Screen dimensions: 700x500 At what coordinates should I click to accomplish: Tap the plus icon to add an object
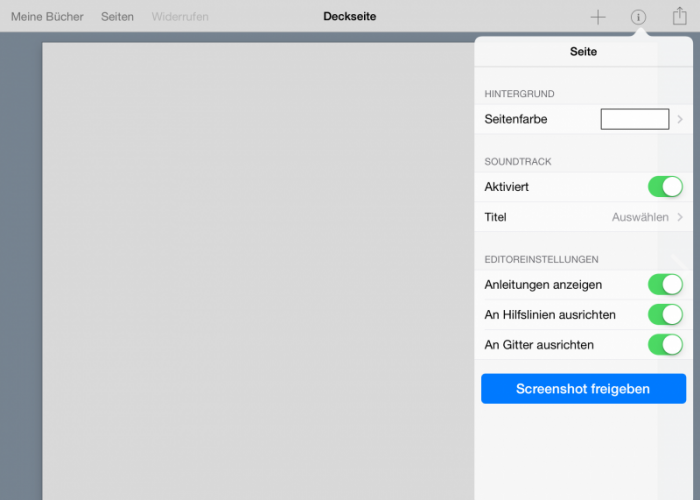[598, 17]
